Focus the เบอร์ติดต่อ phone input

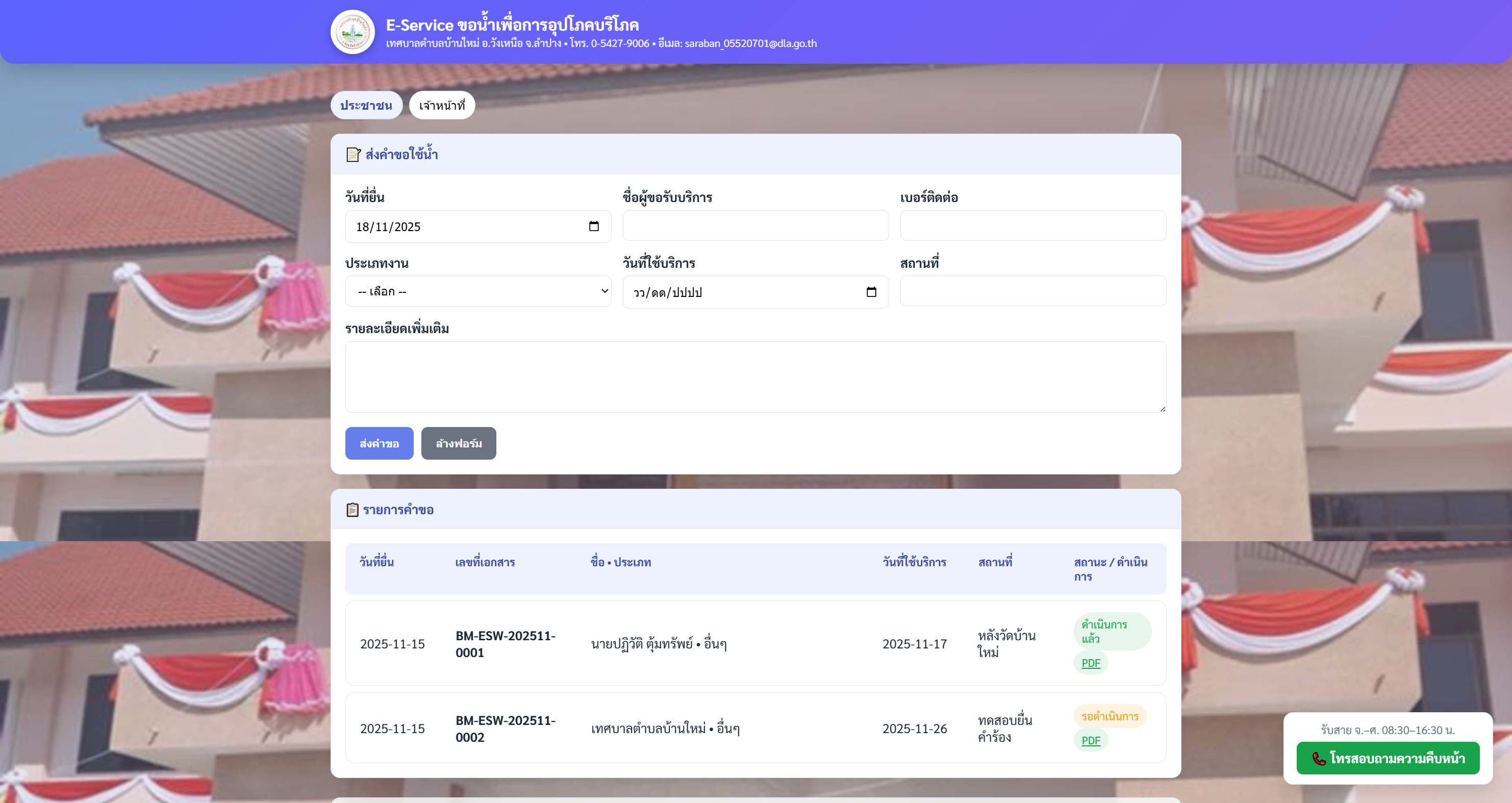(x=1032, y=226)
